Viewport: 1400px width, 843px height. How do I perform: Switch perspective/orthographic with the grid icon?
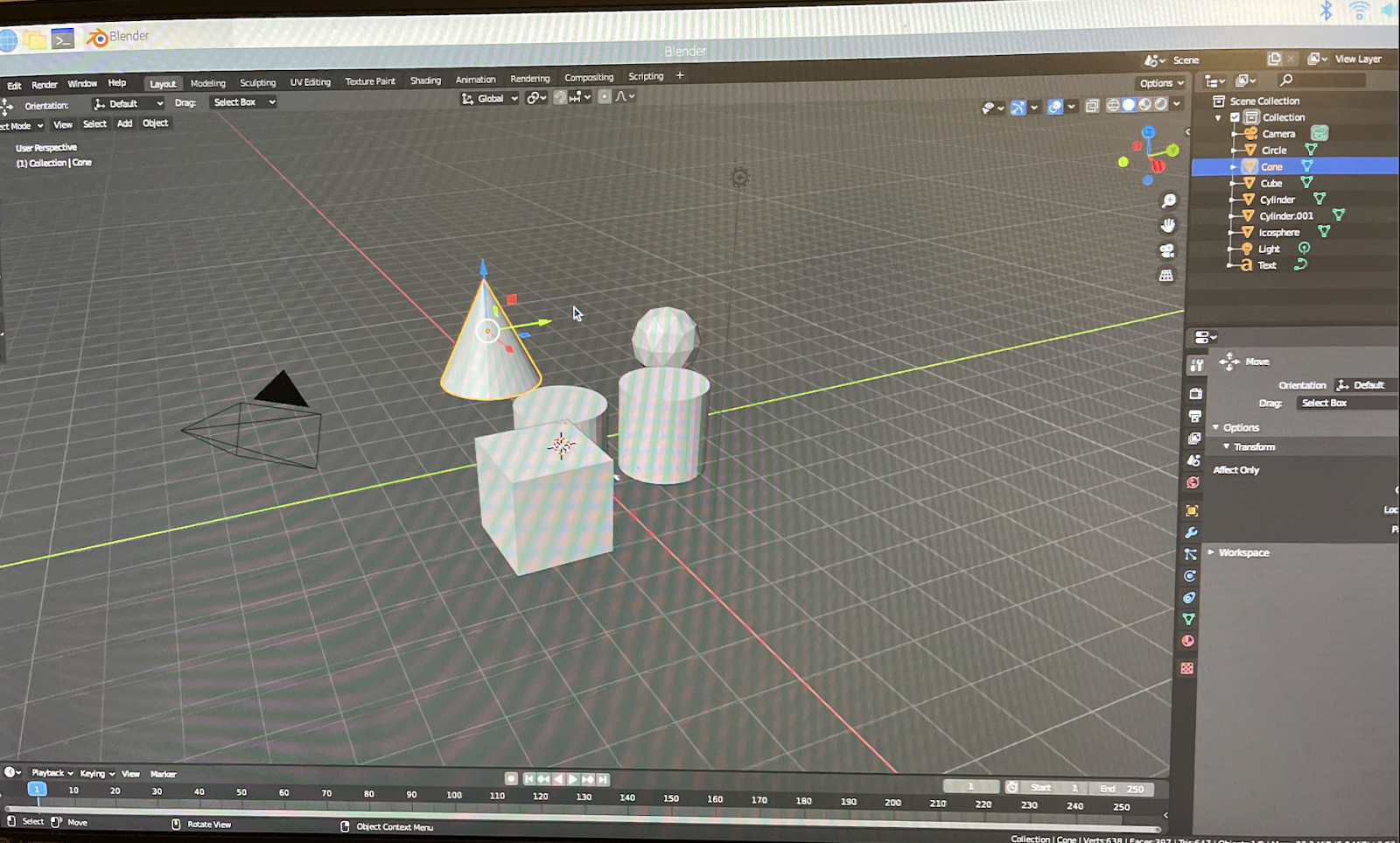pos(1166,276)
